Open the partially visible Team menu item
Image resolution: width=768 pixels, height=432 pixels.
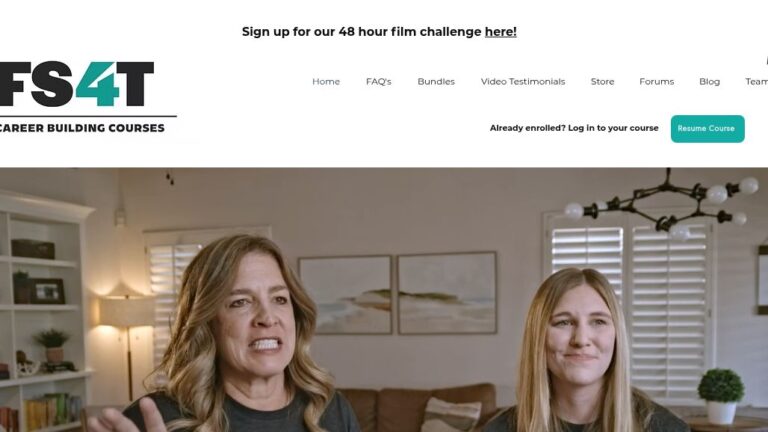(756, 82)
